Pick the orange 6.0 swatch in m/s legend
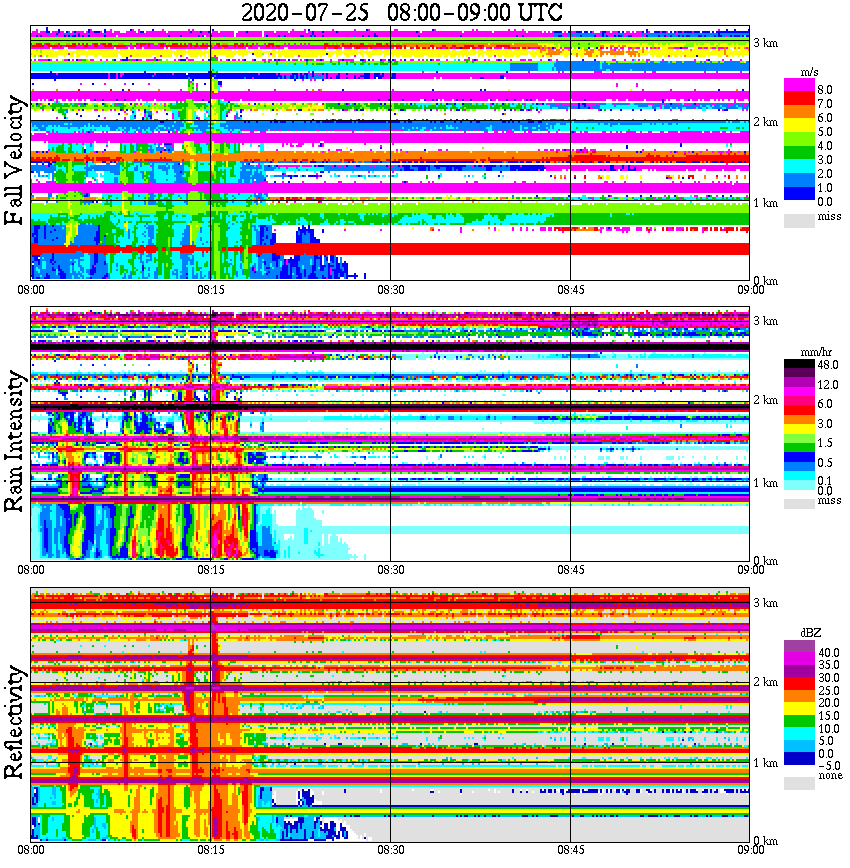This screenshot has height=868, width=850. (x=799, y=113)
